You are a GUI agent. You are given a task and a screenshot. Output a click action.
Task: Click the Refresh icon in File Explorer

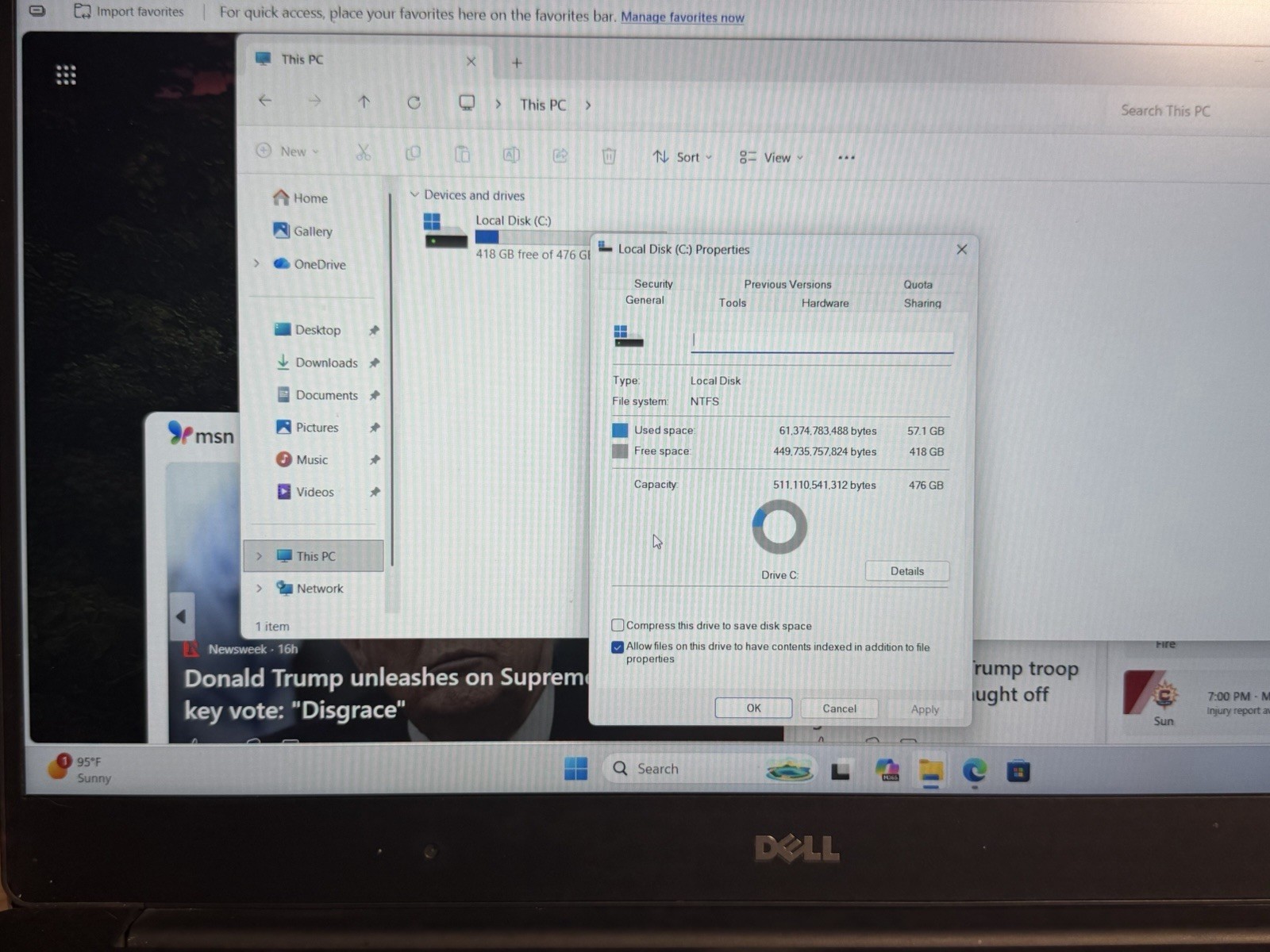414,102
